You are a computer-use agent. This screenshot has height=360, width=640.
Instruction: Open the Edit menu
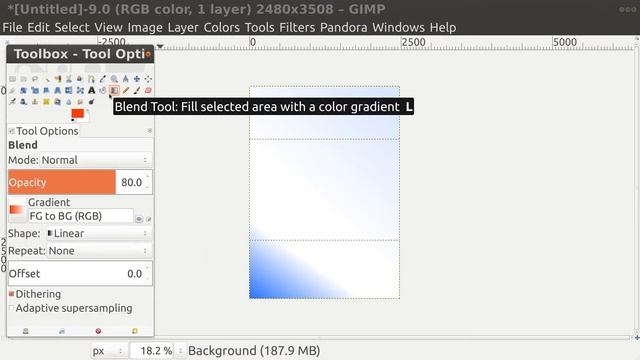[x=38, y=27]
